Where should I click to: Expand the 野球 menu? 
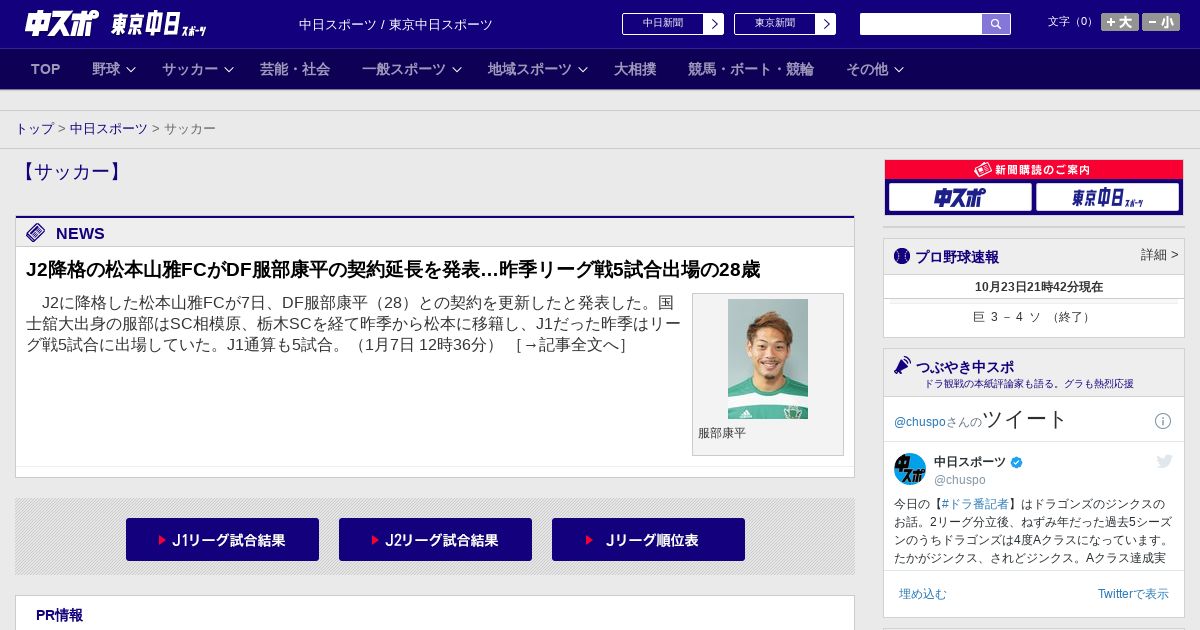114,69
